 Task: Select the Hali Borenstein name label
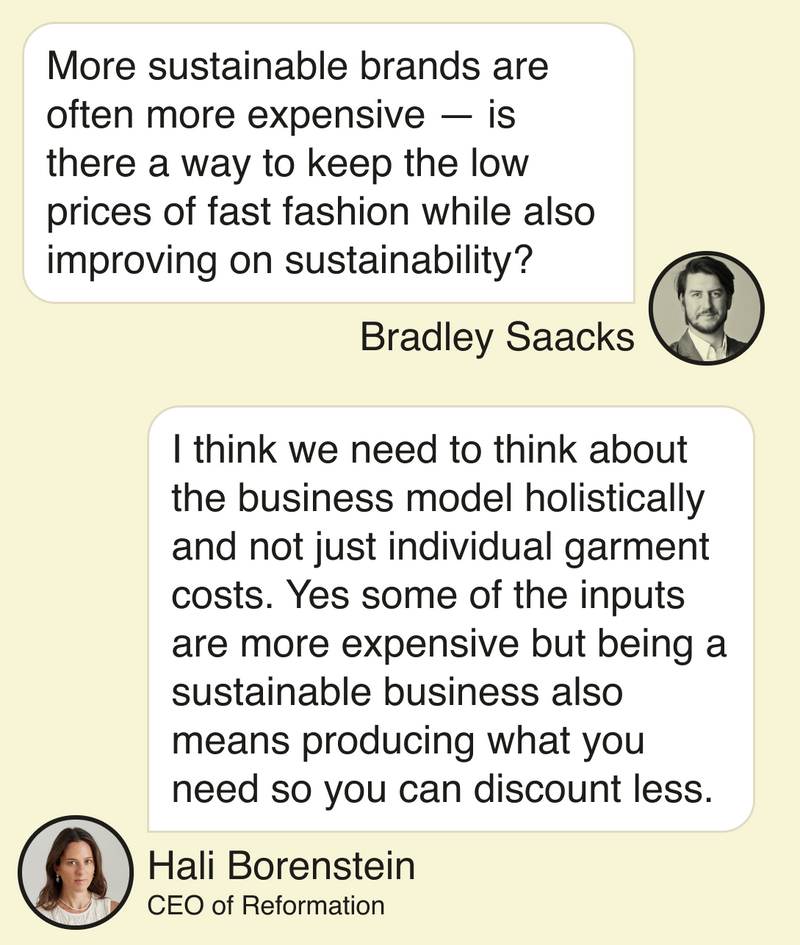282,866
